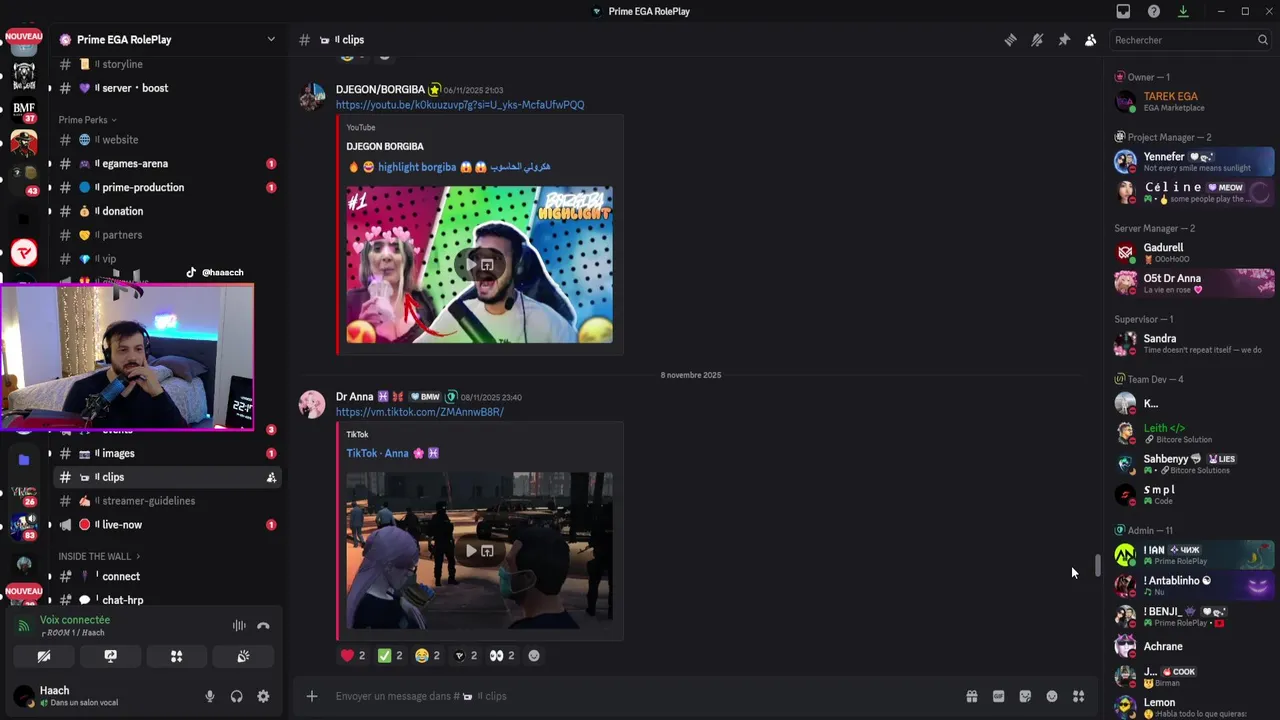Open Sandra supervisor in the member list
Screen dimensions: 1280x720
(x=1190, y=344)
